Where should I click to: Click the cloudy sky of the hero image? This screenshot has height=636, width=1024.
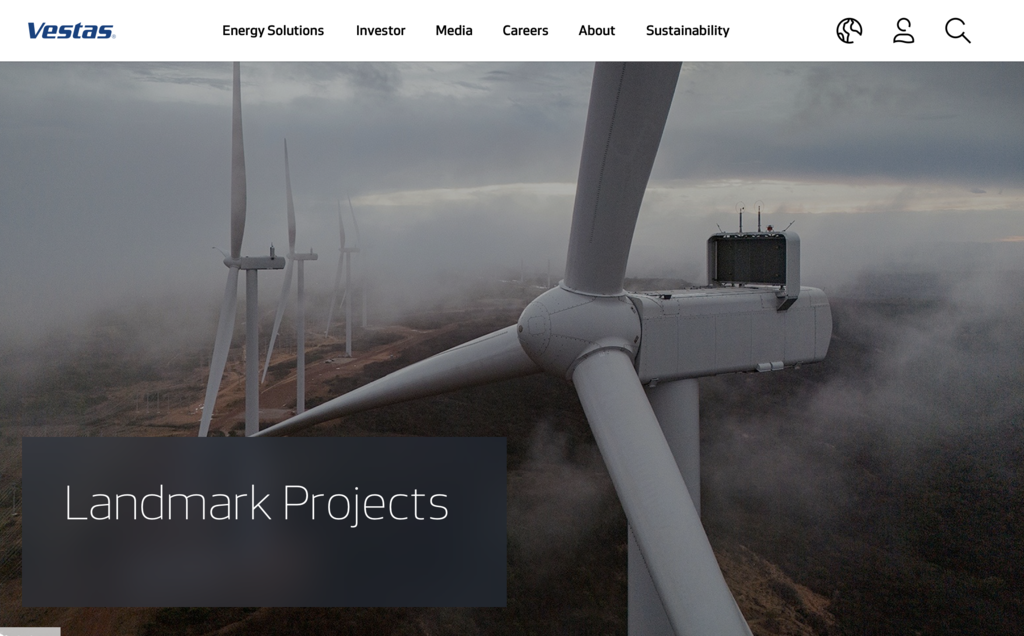tap(457, 131)
